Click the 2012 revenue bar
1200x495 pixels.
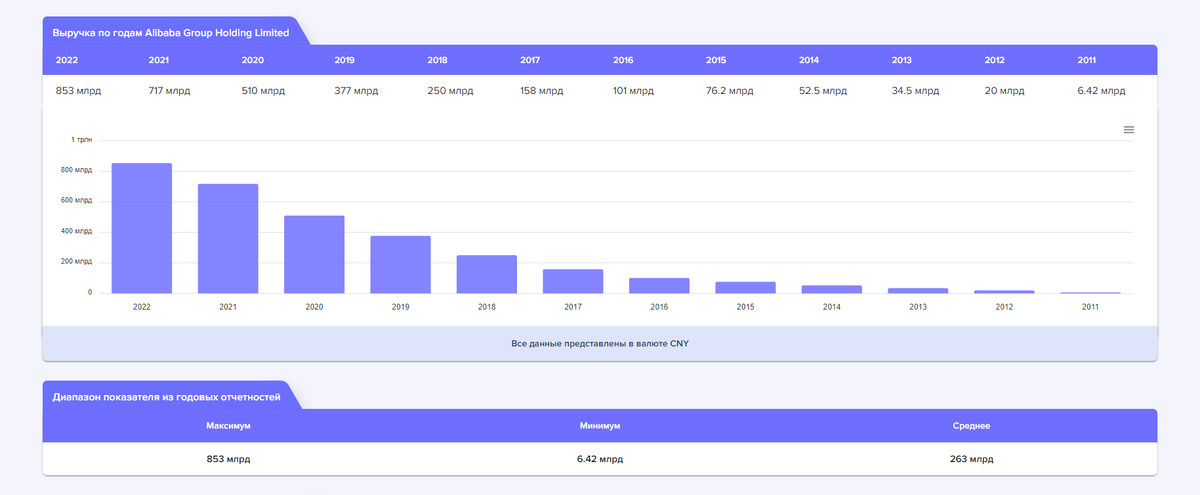pos(1004,291)
